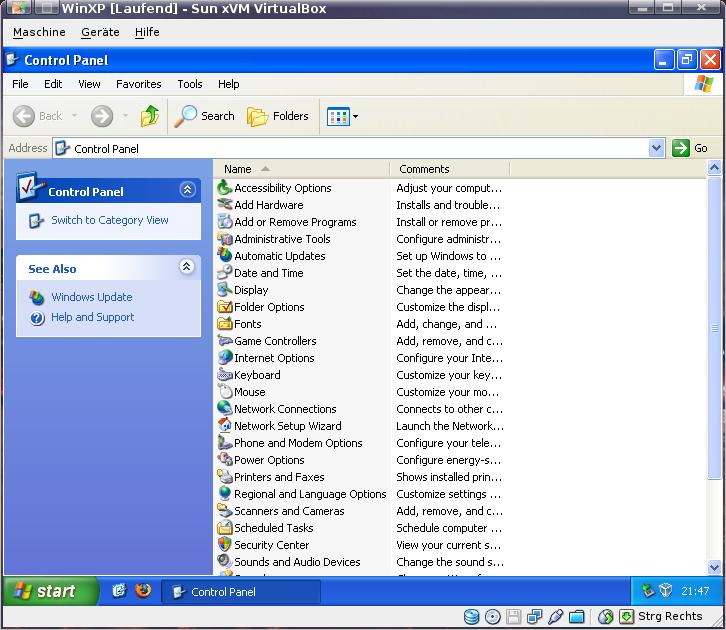The image size is (726, 630).
Task: Launch Firefox from the quick launch bar
Action: [143, 590]
